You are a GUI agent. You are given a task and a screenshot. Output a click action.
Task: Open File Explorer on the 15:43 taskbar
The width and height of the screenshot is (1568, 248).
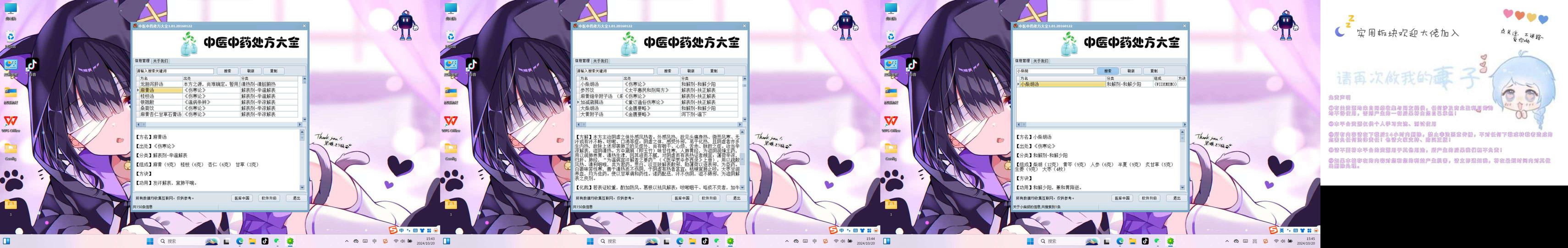point(252,241)
